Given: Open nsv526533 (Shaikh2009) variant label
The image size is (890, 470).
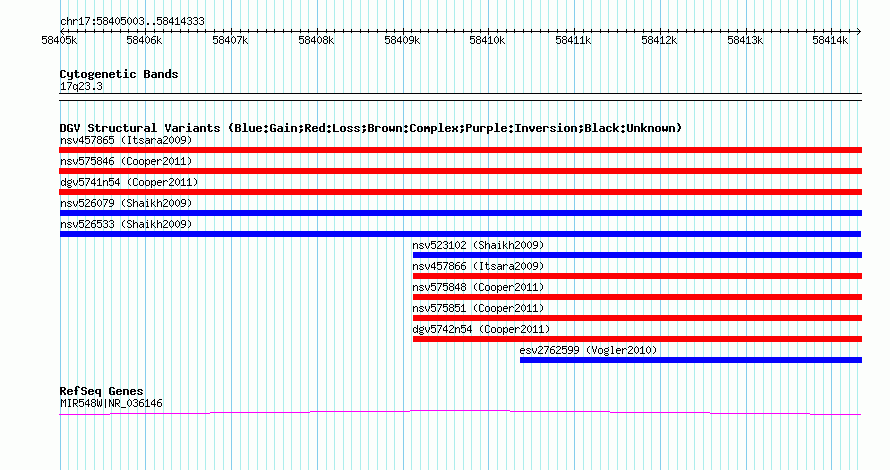Looking at the screenshot, I should [126, 224].
